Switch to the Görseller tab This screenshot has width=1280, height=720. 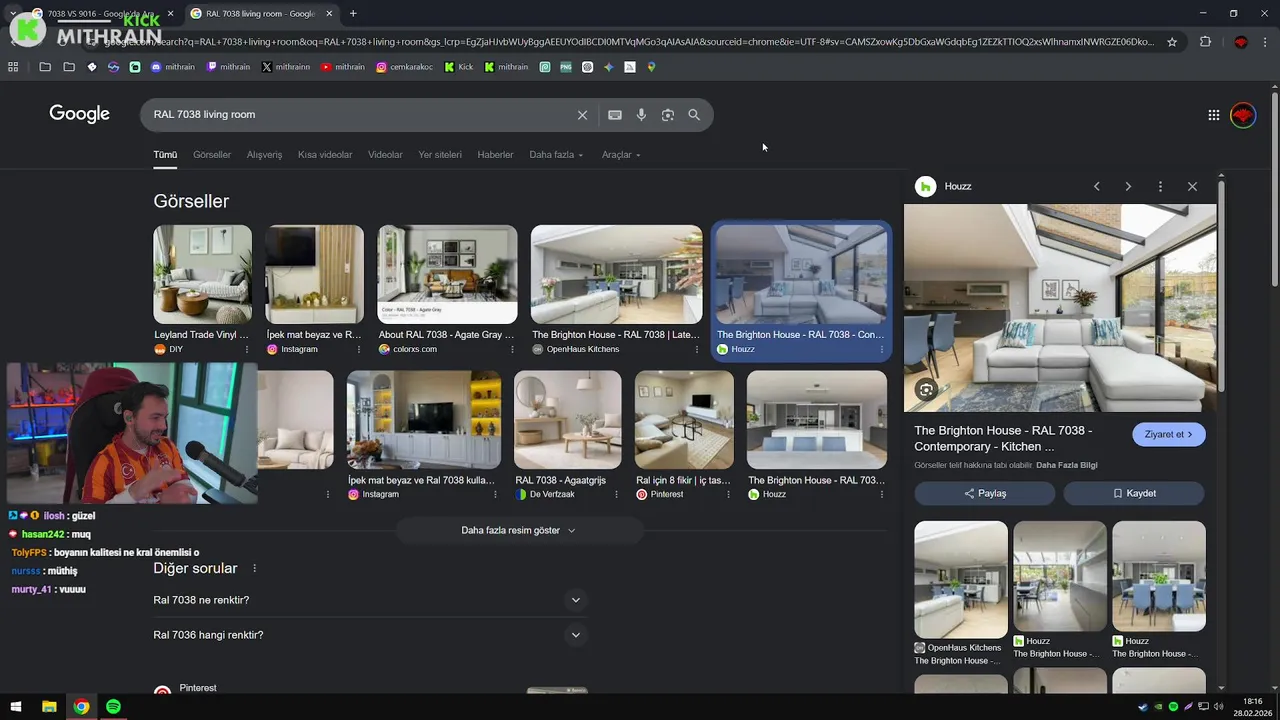(212, 155)
